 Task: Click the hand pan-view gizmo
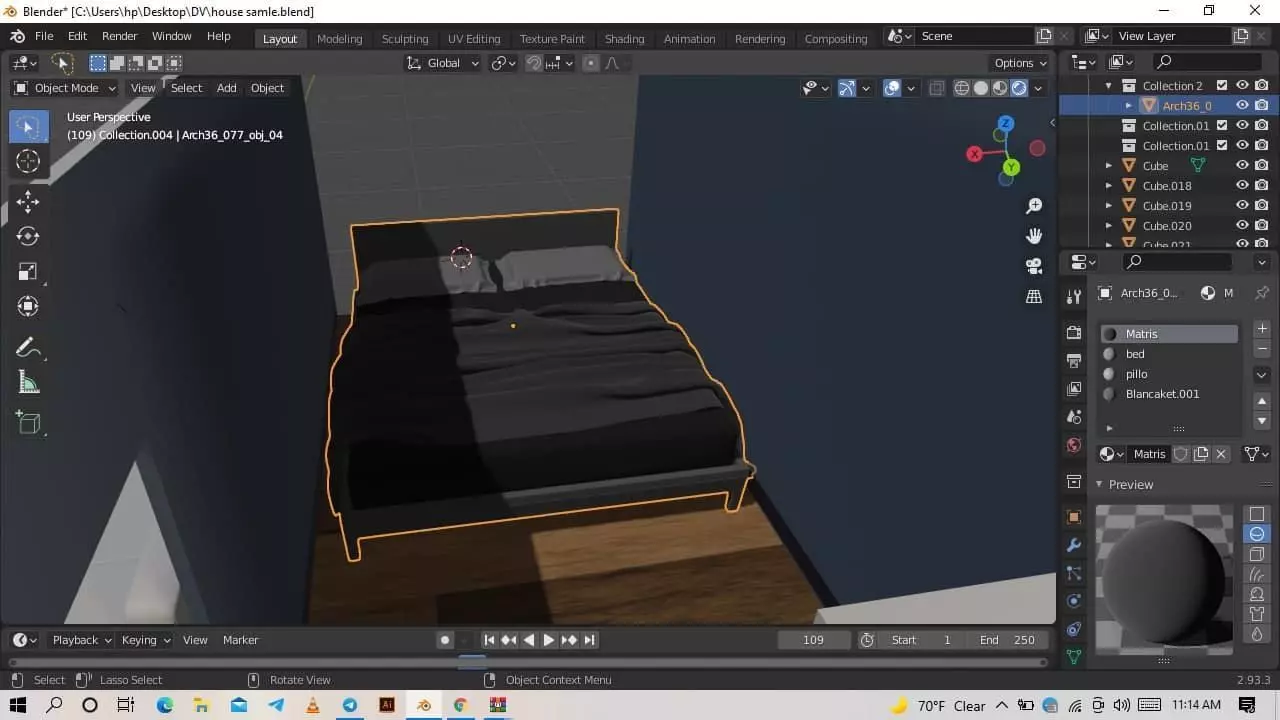[1034, 236]
